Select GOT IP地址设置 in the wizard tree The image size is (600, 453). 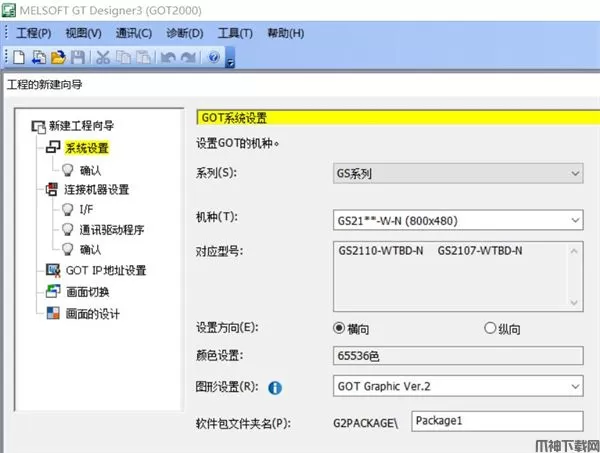point(105,270)
